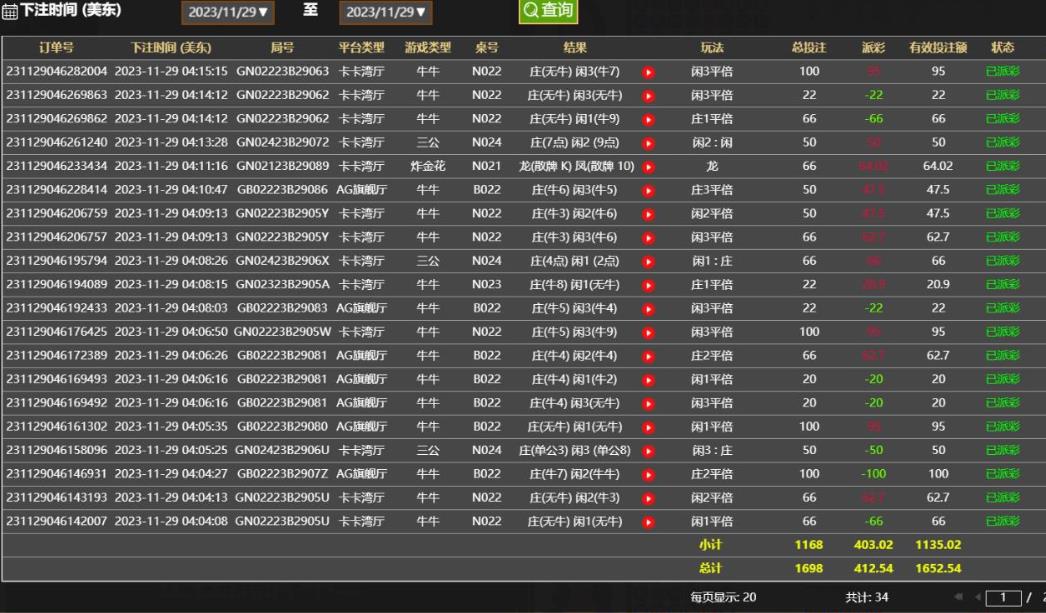
Task: Play video for order 231129046282004
Action: (x=648, y=72)
